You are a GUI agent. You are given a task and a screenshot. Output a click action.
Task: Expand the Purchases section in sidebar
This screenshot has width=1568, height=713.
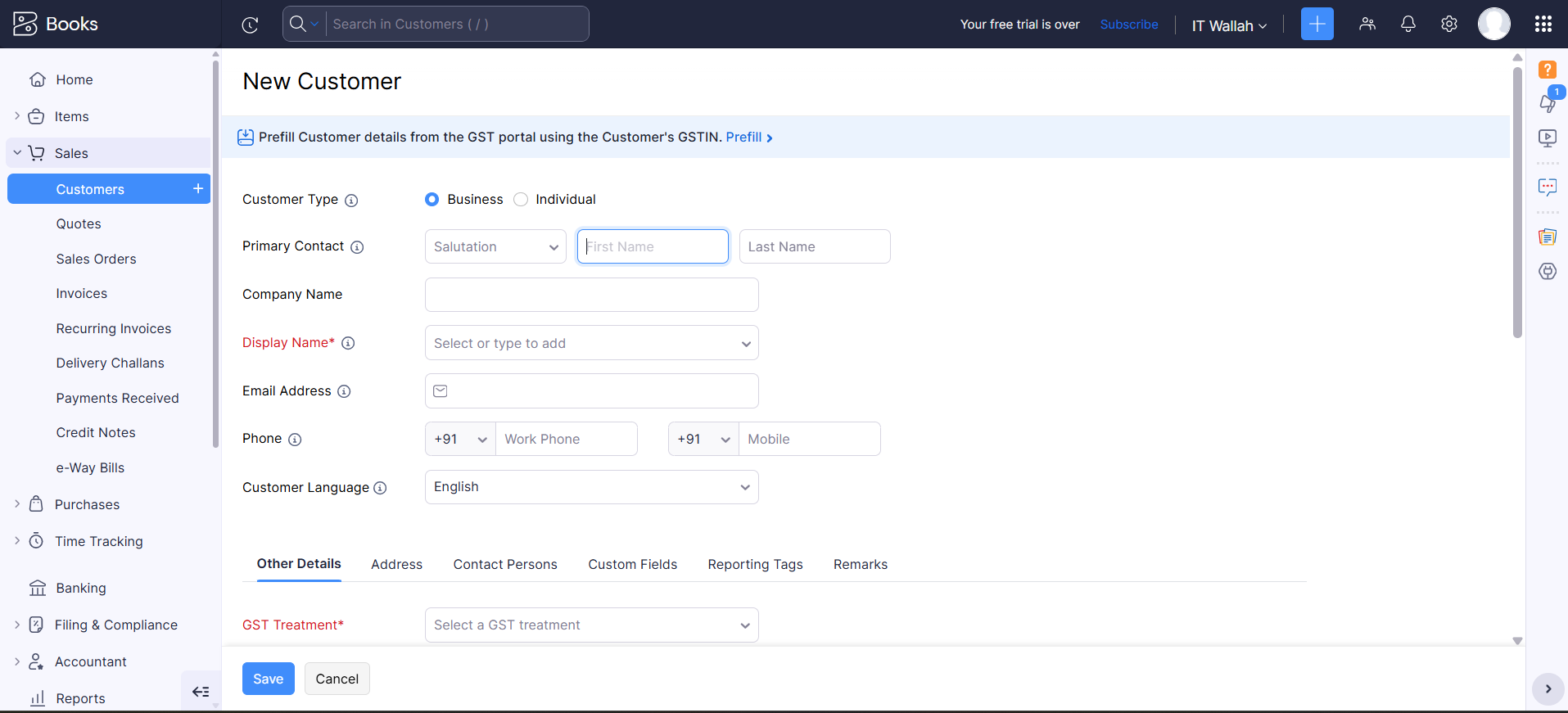[17, 504]
